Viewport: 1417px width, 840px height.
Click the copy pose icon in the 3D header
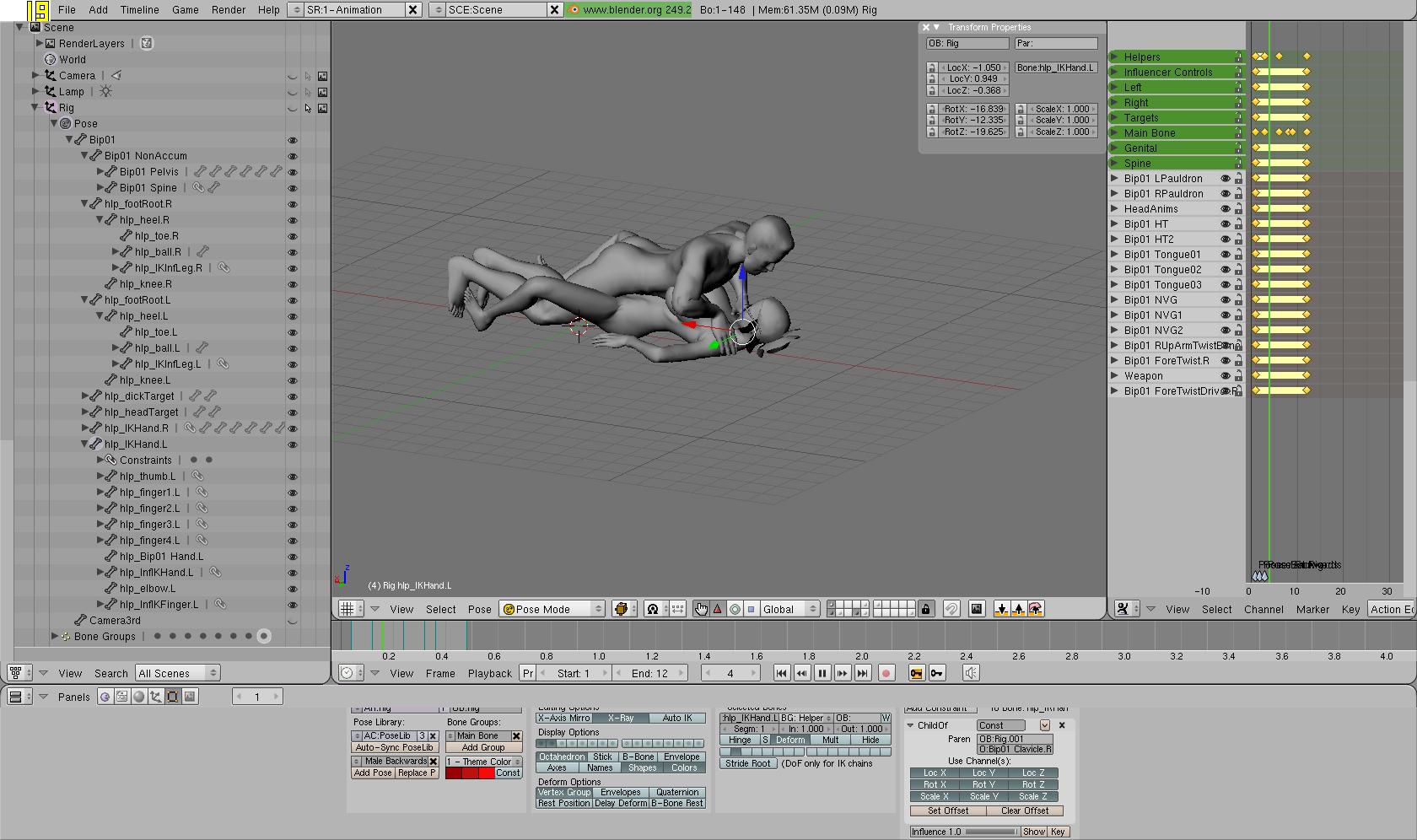1001,609
